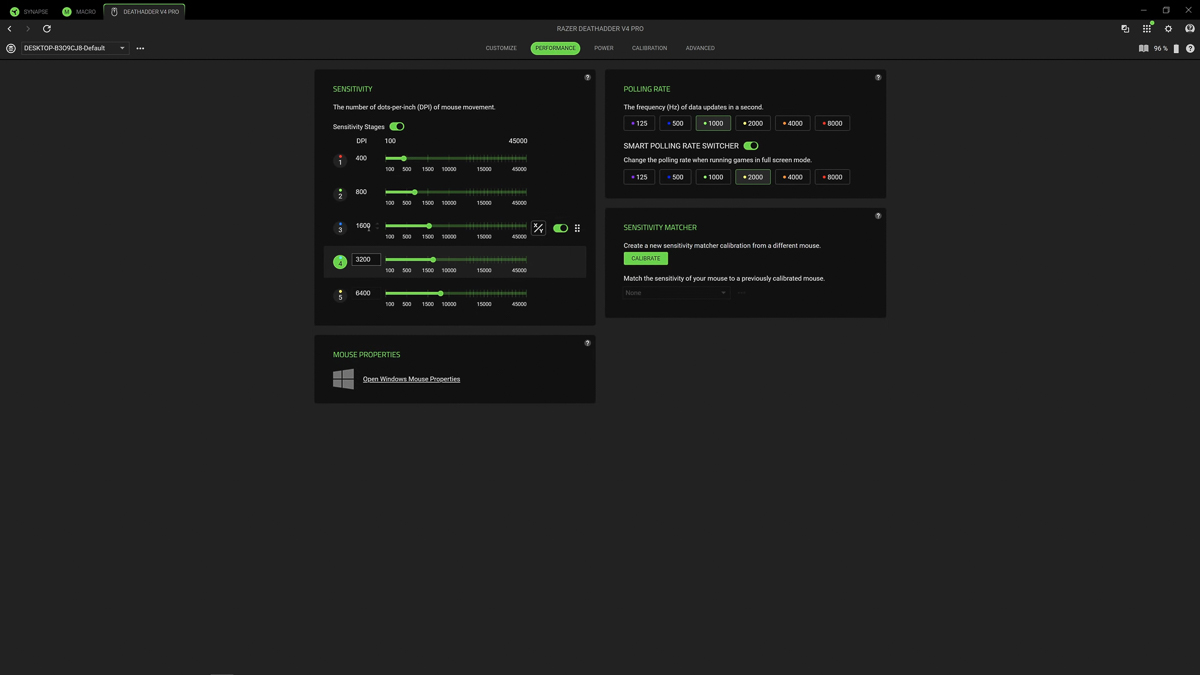The image size is (1200, 675).
Task: Open the apps grid launcher icon
Action: click(x=1147, y=29)
